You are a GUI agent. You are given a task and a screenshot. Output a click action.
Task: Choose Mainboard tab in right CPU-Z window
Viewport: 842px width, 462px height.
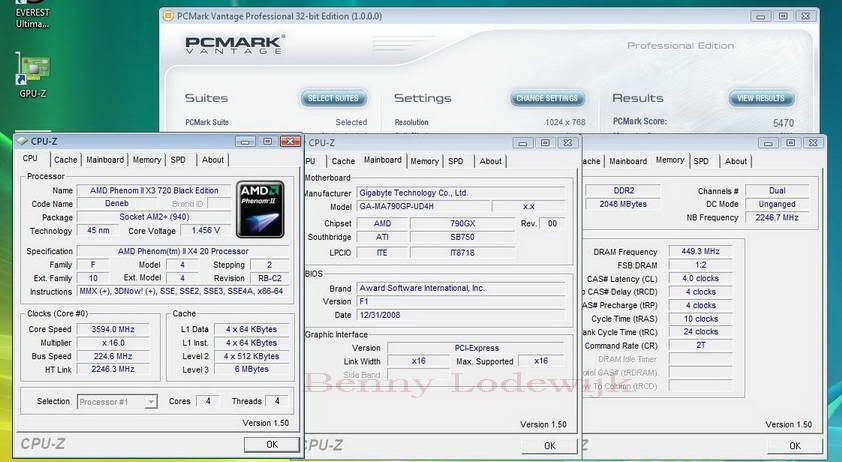click(628, 161)
